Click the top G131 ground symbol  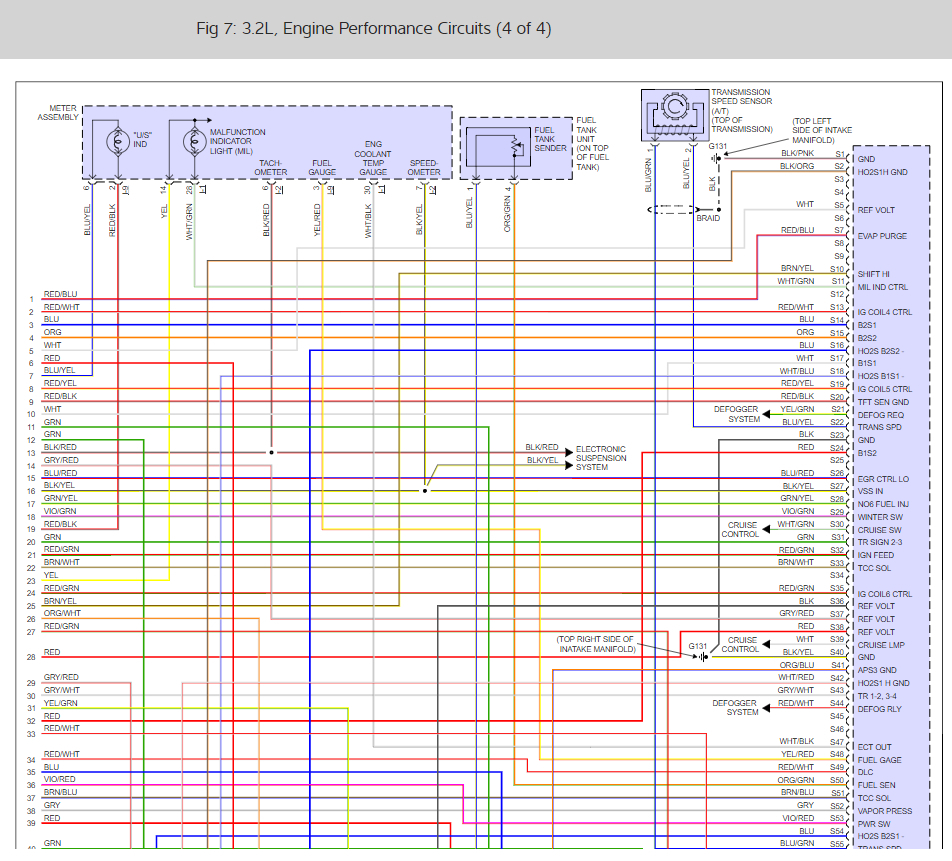pyautogui.click(x=717, y=158)
